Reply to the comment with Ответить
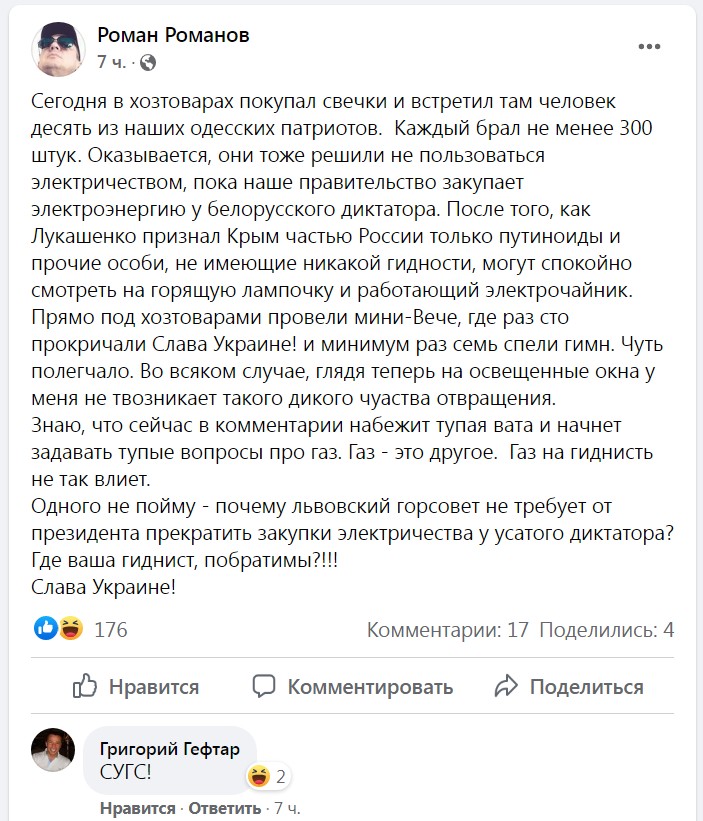The height and width of the screenshot is (821, 703). (225, 808)
